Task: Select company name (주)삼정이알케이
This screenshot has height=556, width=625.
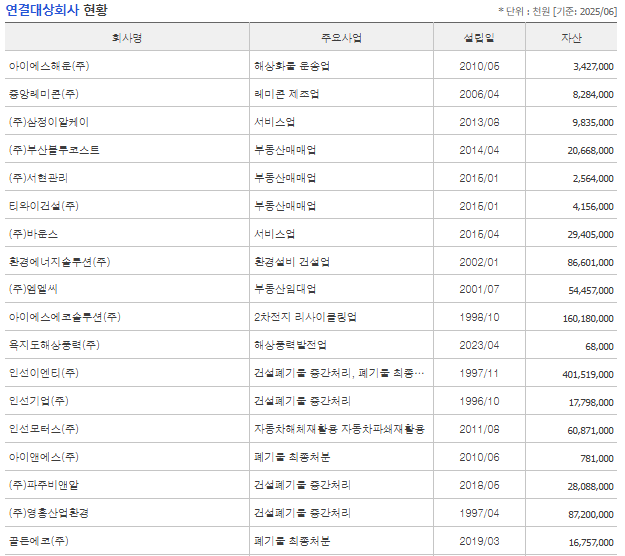Action: tap(49, 122)
